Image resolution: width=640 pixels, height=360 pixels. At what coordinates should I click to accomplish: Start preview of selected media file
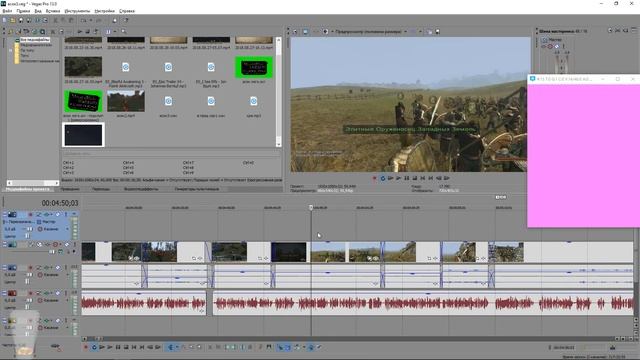(x=80, y=31)
